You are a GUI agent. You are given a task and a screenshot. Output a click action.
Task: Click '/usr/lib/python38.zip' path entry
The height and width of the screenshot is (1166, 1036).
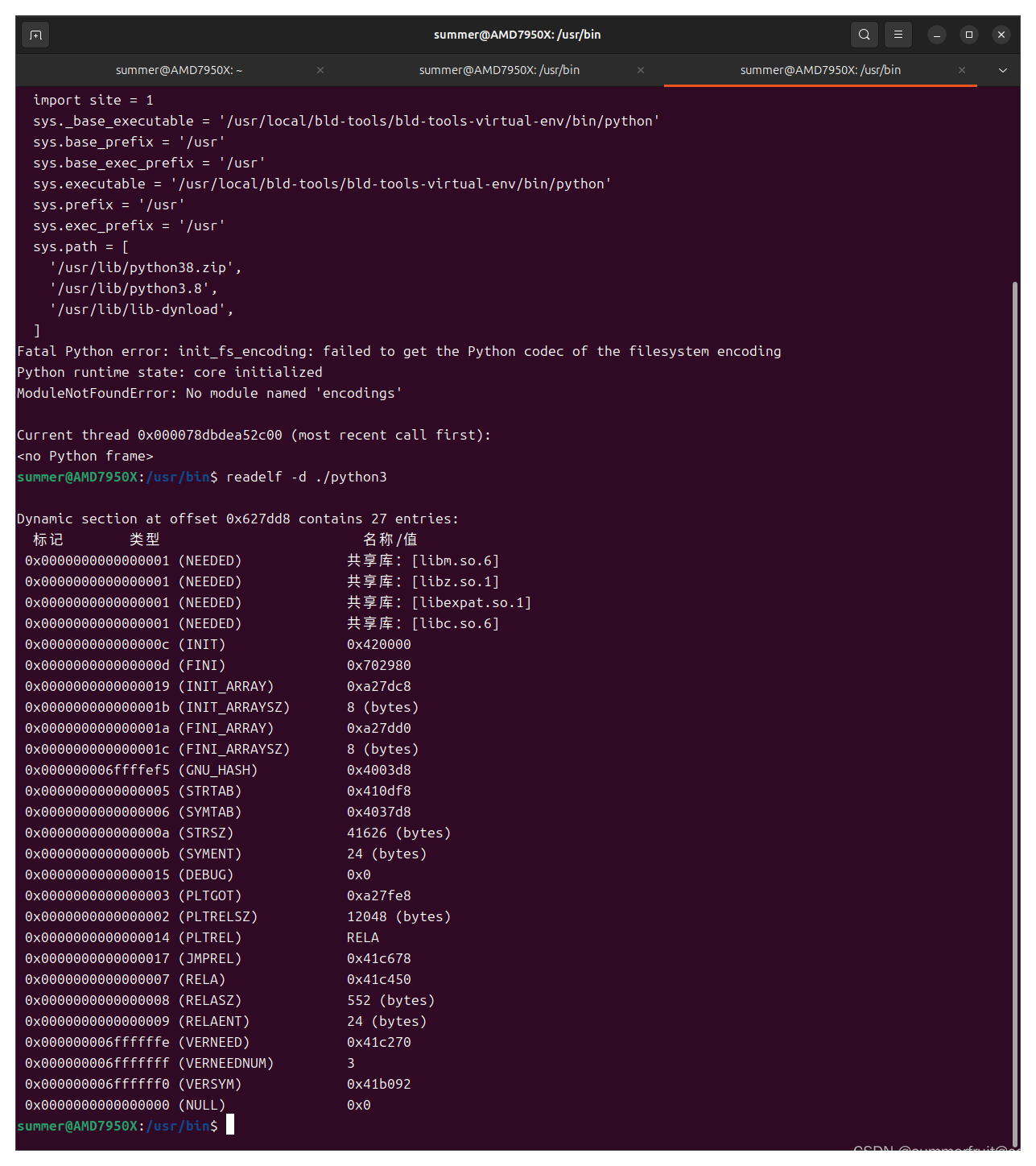point(146,267)
